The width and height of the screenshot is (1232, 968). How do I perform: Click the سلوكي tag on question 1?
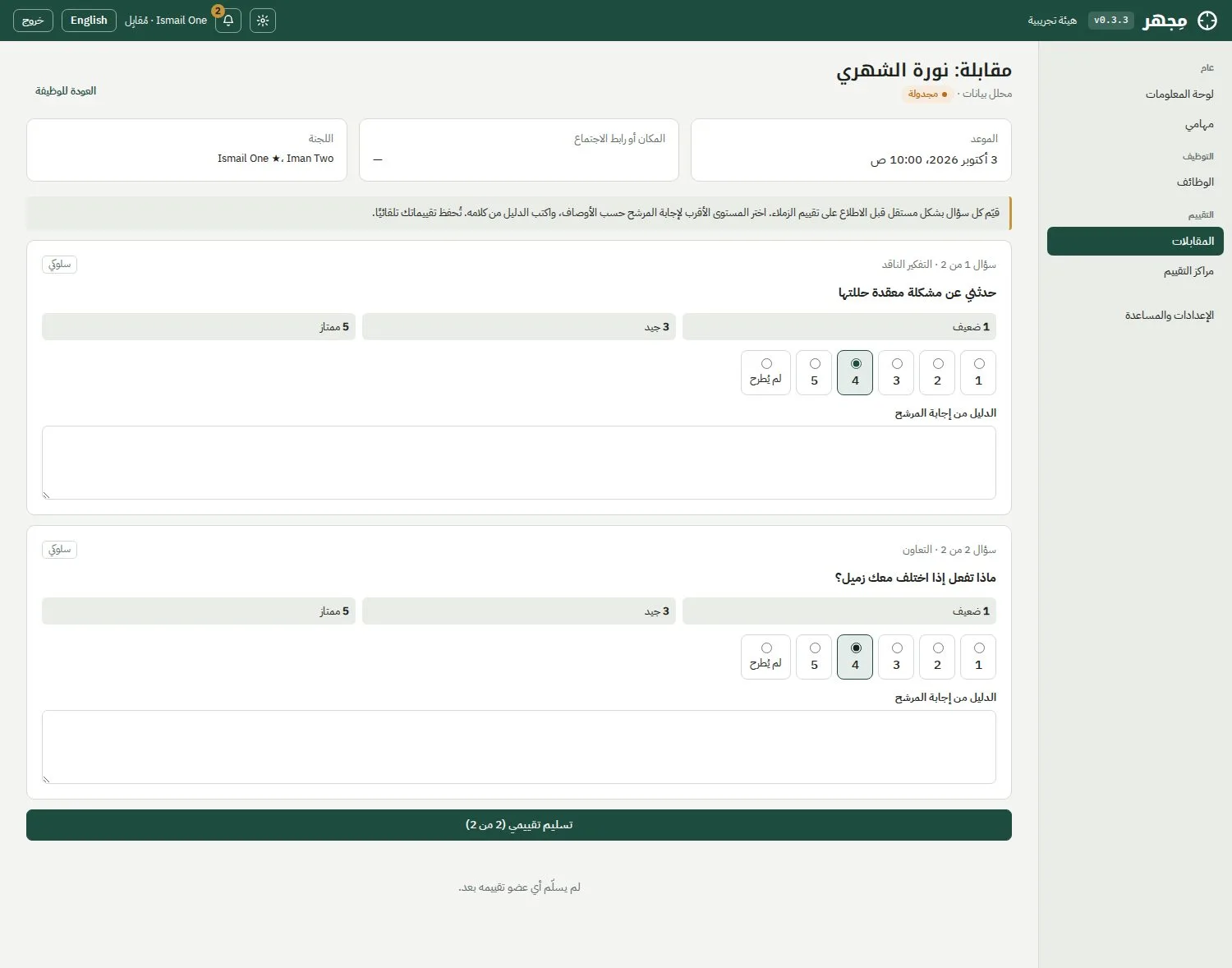coord(59,265)
